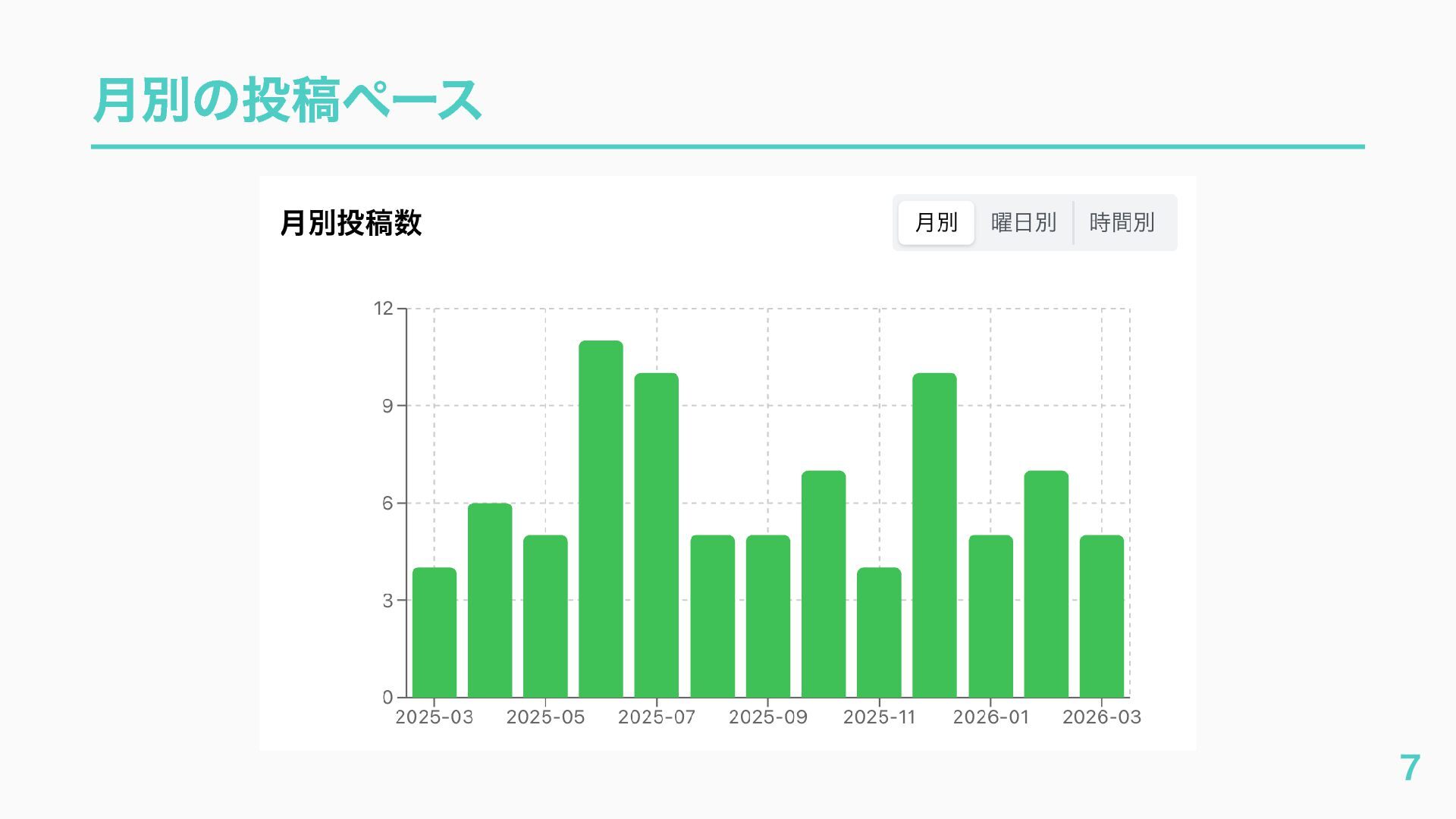Click the 月別投稿数 chart title
1456x819 pixels.
click(350, 223)
